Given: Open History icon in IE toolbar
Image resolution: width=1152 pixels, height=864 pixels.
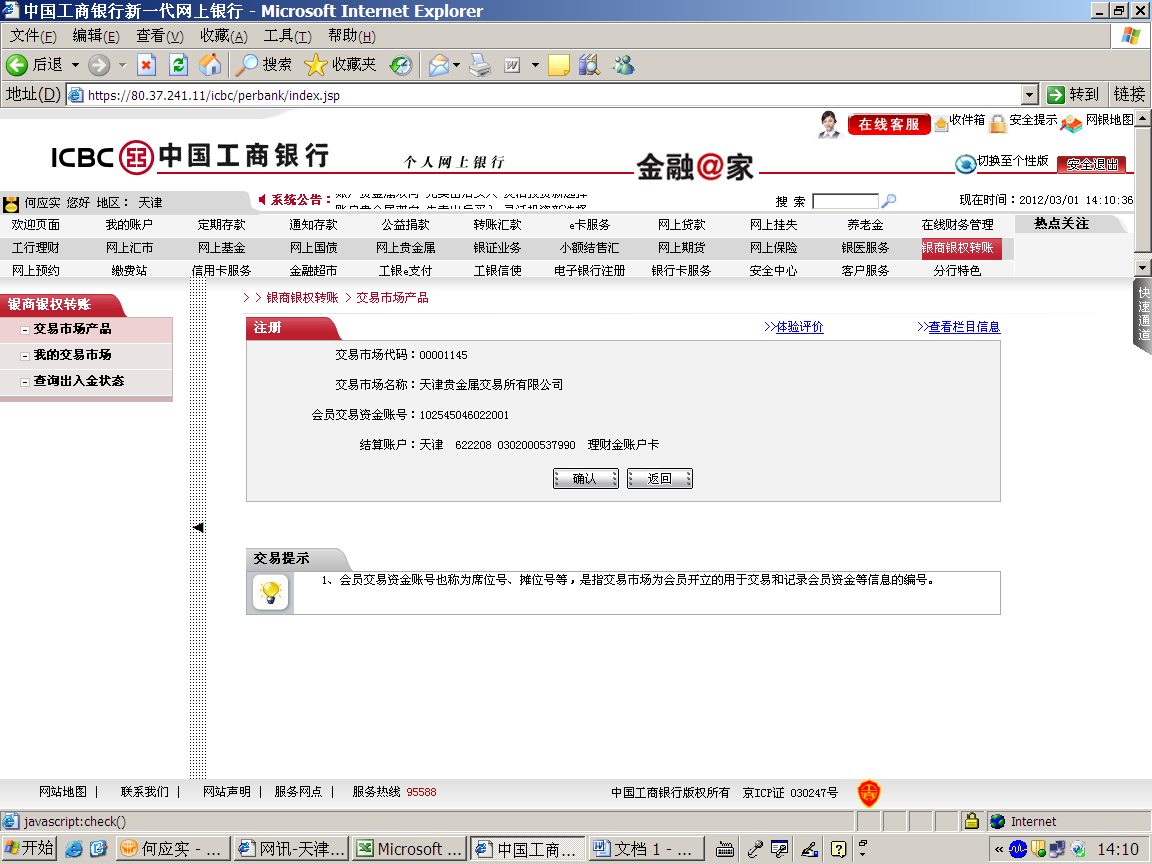Looking at the screenshot, I should point(401,65).
